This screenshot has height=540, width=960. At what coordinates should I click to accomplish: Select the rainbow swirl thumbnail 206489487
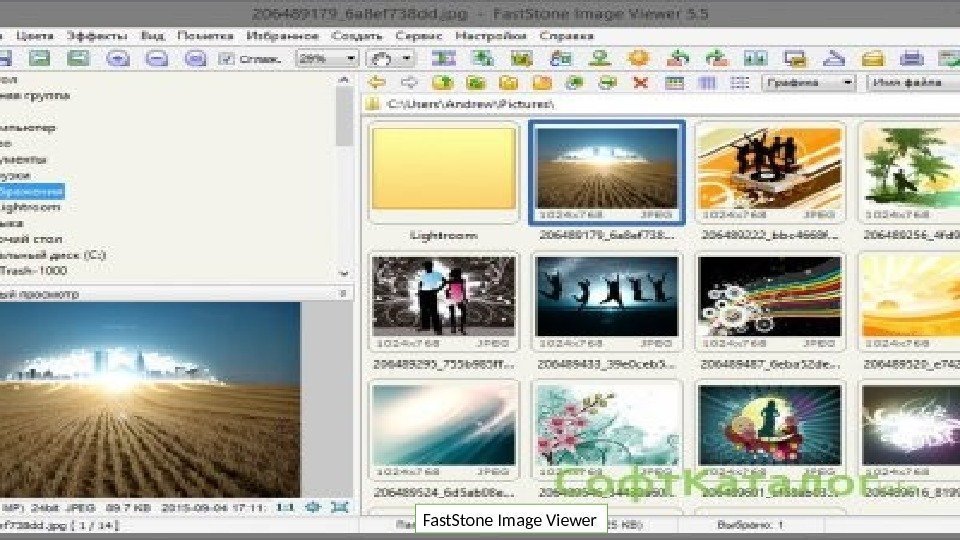(x=770, y=302)
